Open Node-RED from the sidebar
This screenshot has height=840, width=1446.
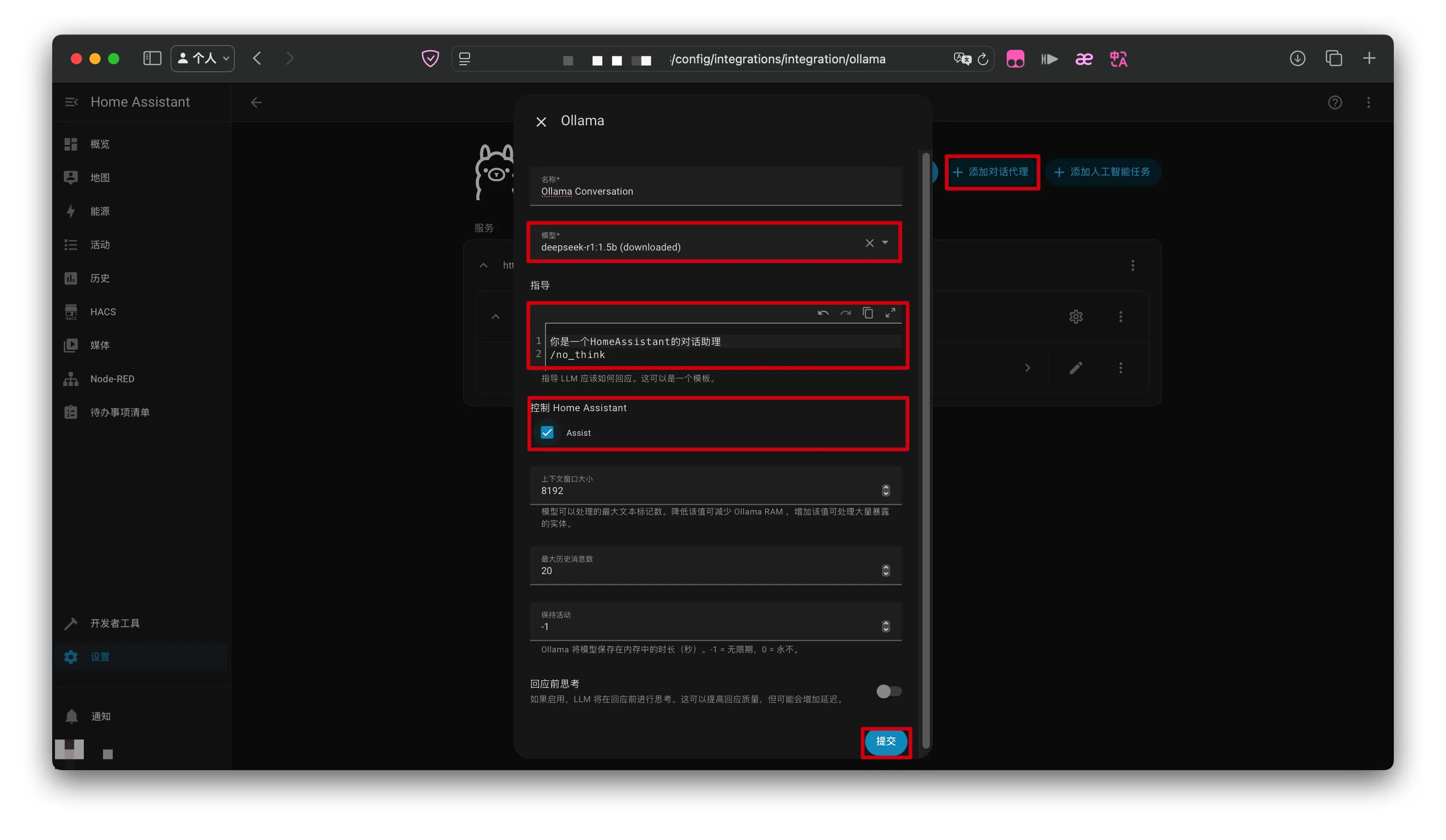point(112,379)
